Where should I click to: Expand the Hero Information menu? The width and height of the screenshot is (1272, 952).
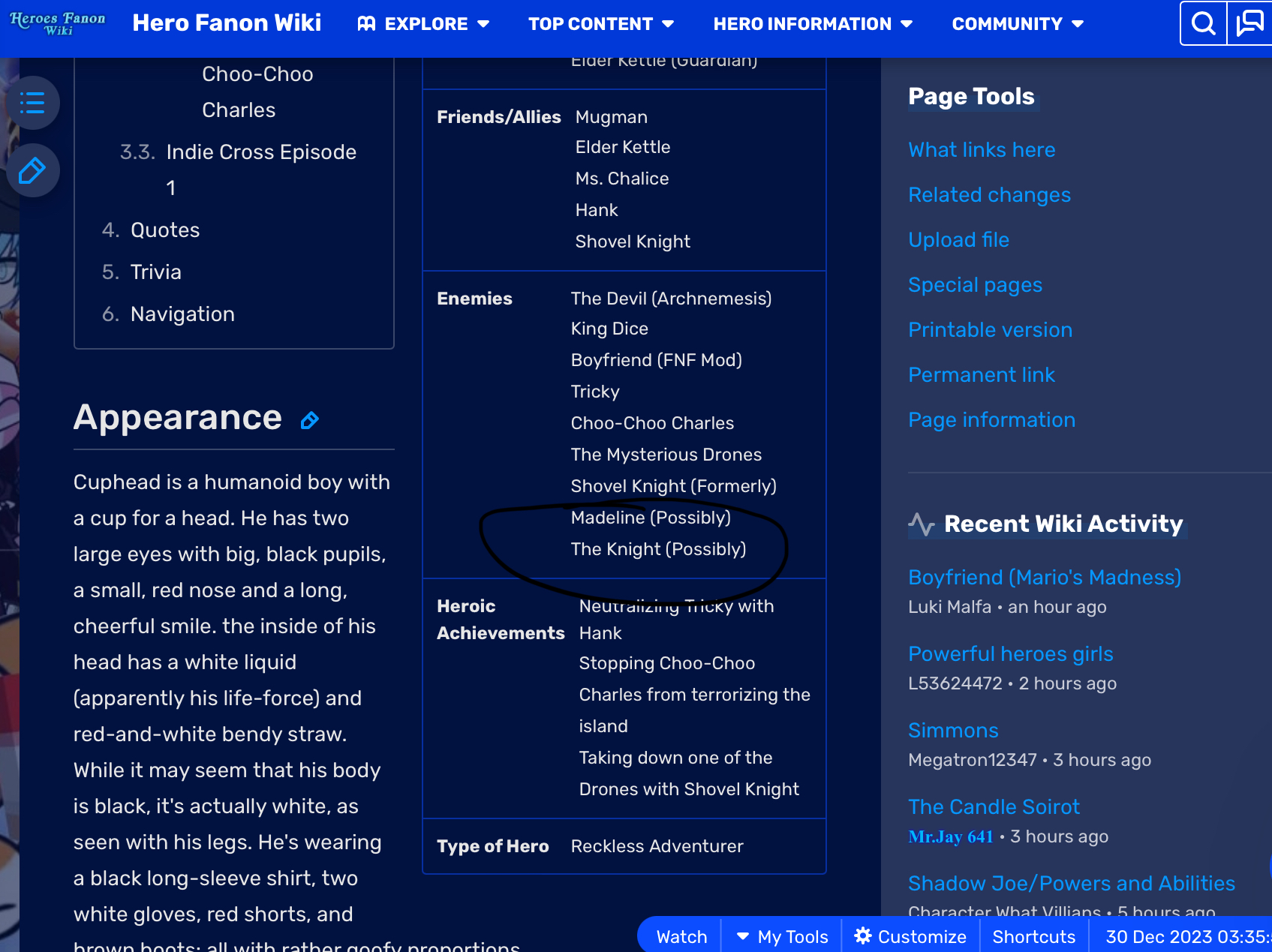[813, 24]
